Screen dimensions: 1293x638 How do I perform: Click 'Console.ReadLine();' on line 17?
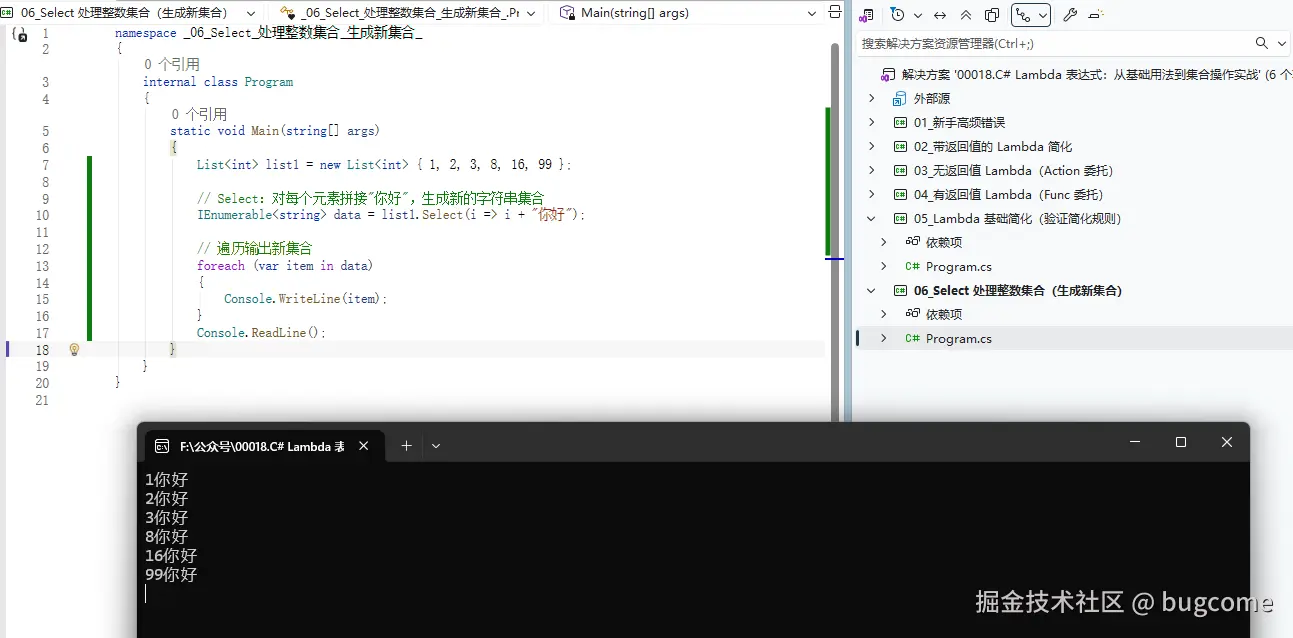click(x=261, y=333)
